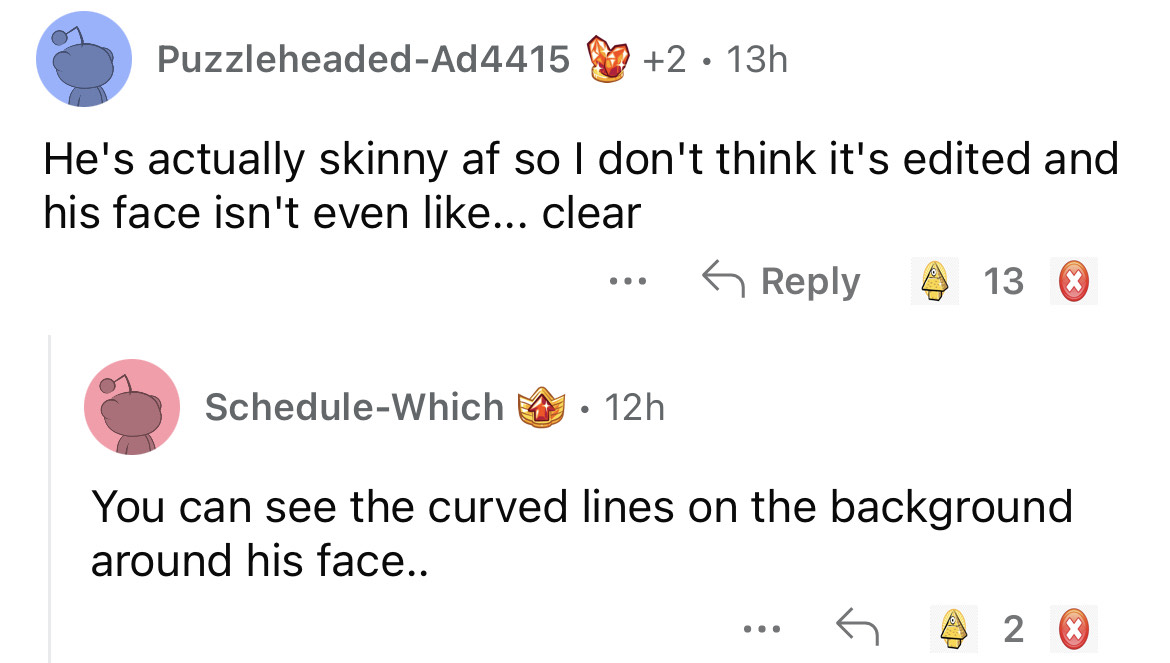Screen dimensions: 1170x663
Task: Visit the Puzzleheaded-Ad4415 username link
Action: (x=364, y=61)
